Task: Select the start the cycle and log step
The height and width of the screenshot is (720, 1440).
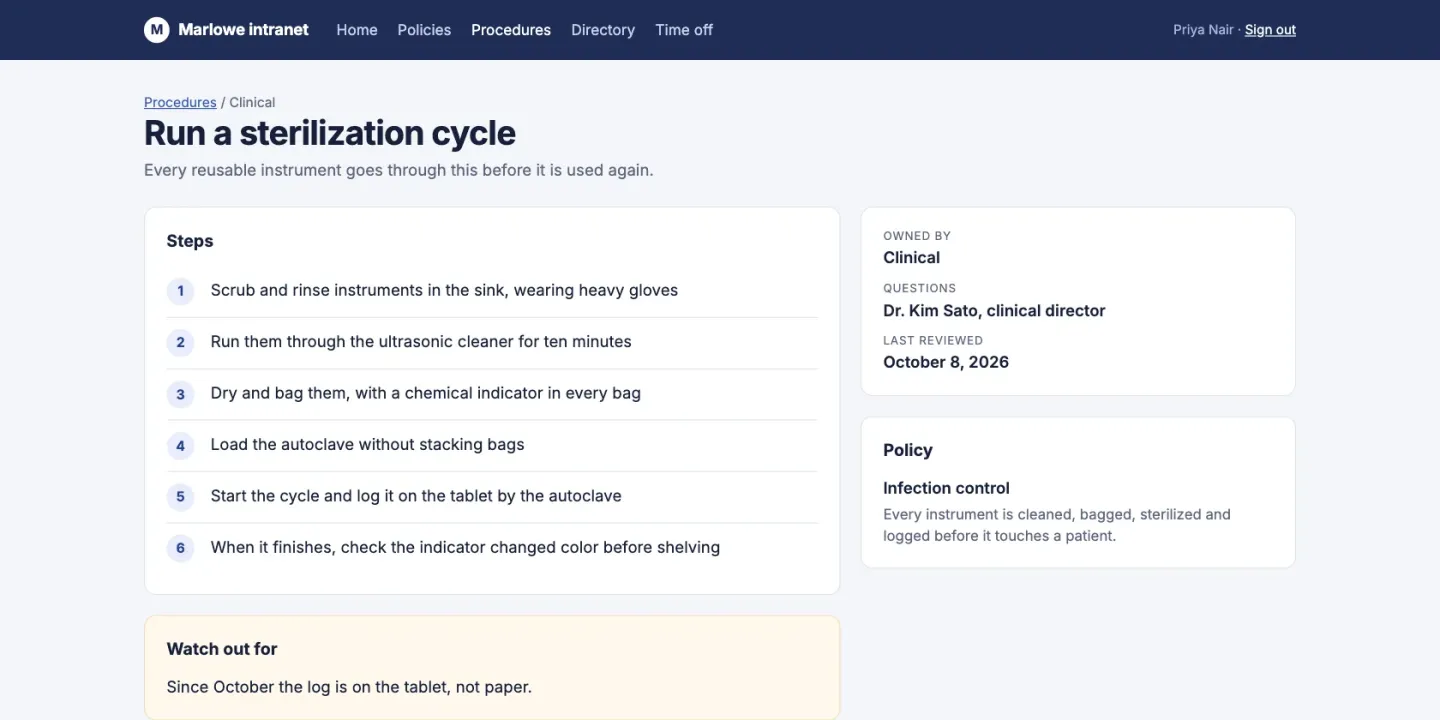Action: coord(416,495)
